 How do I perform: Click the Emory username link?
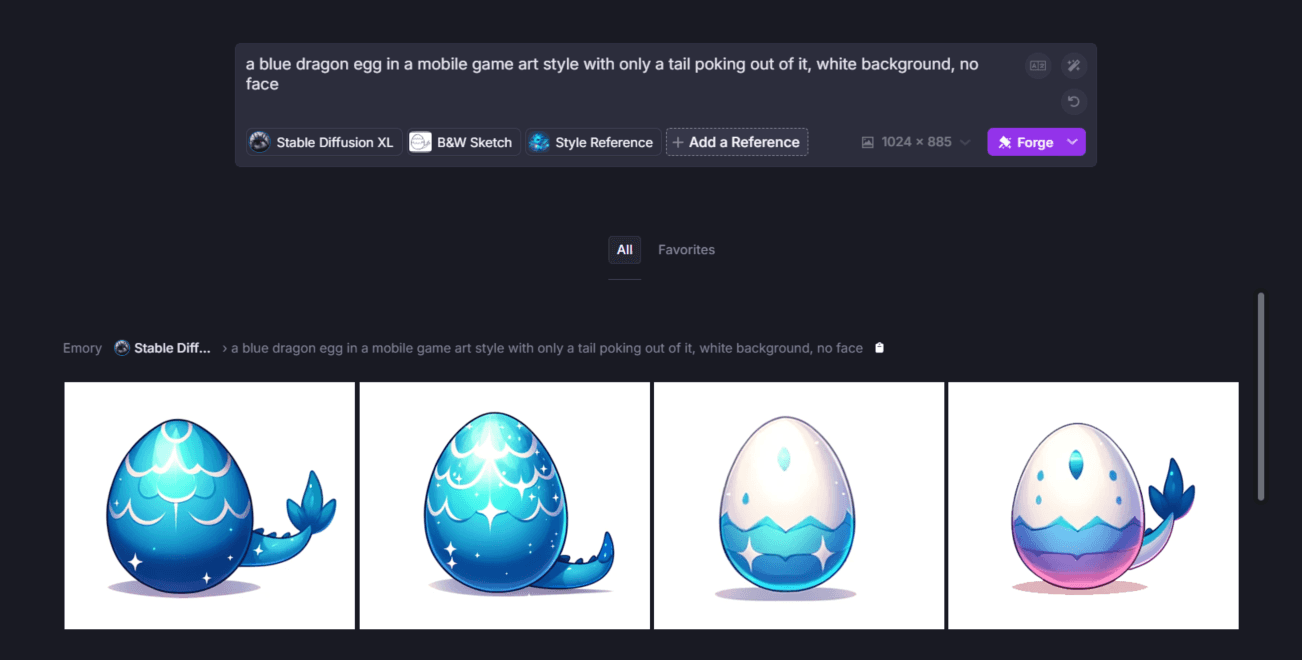82,348
